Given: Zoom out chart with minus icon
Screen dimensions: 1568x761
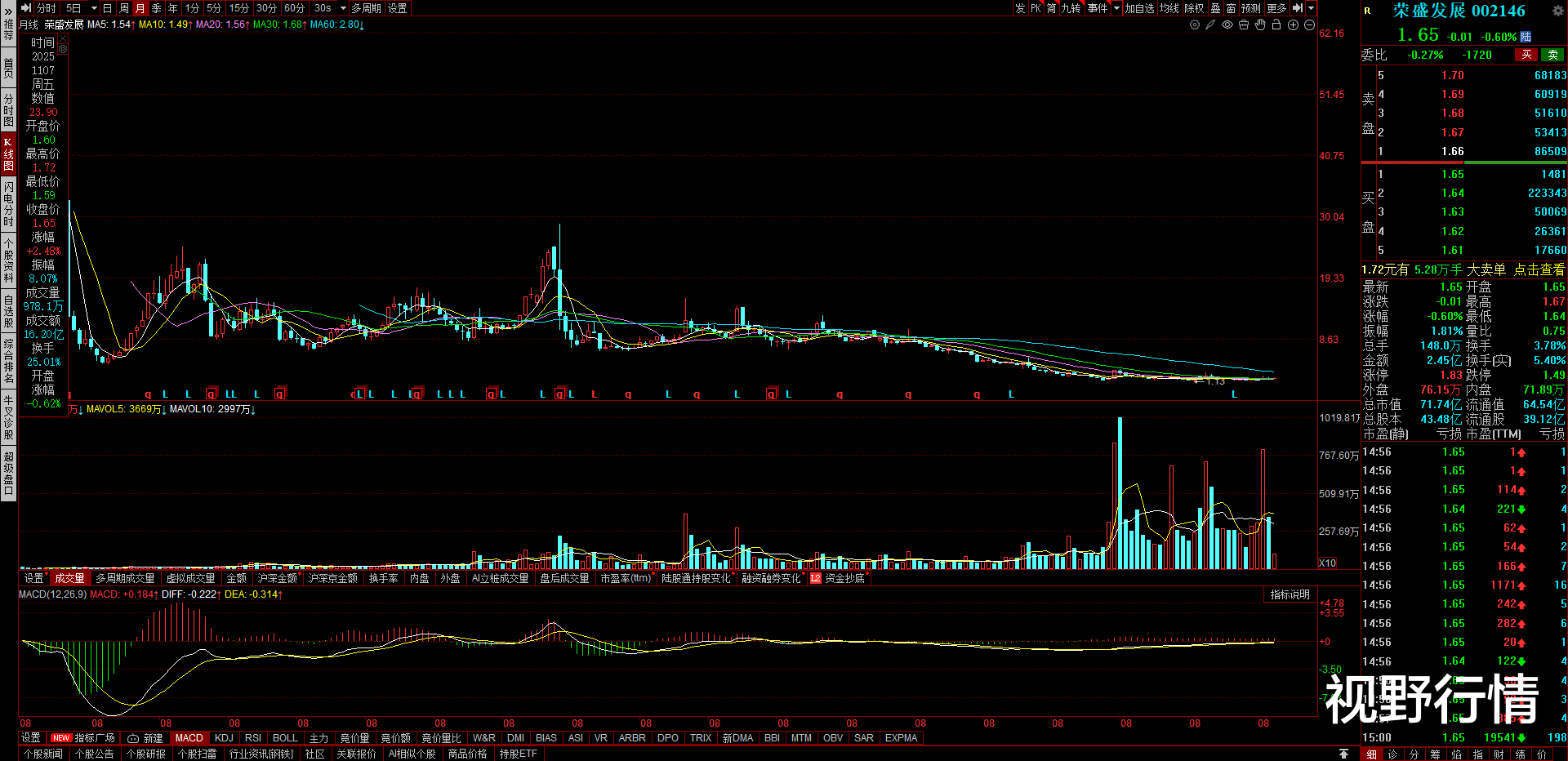Looking at the screenshot, I should tap(1309, 25).
